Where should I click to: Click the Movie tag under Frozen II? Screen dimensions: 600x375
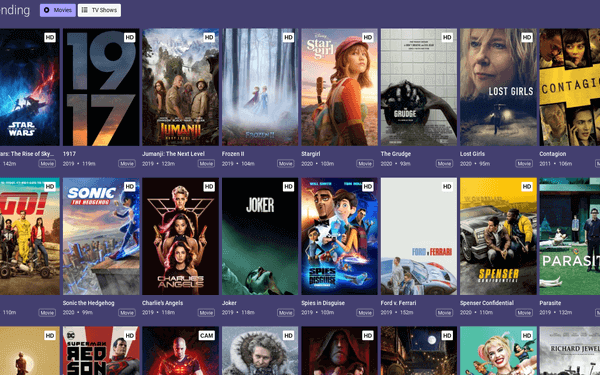(x=286, y=164)
